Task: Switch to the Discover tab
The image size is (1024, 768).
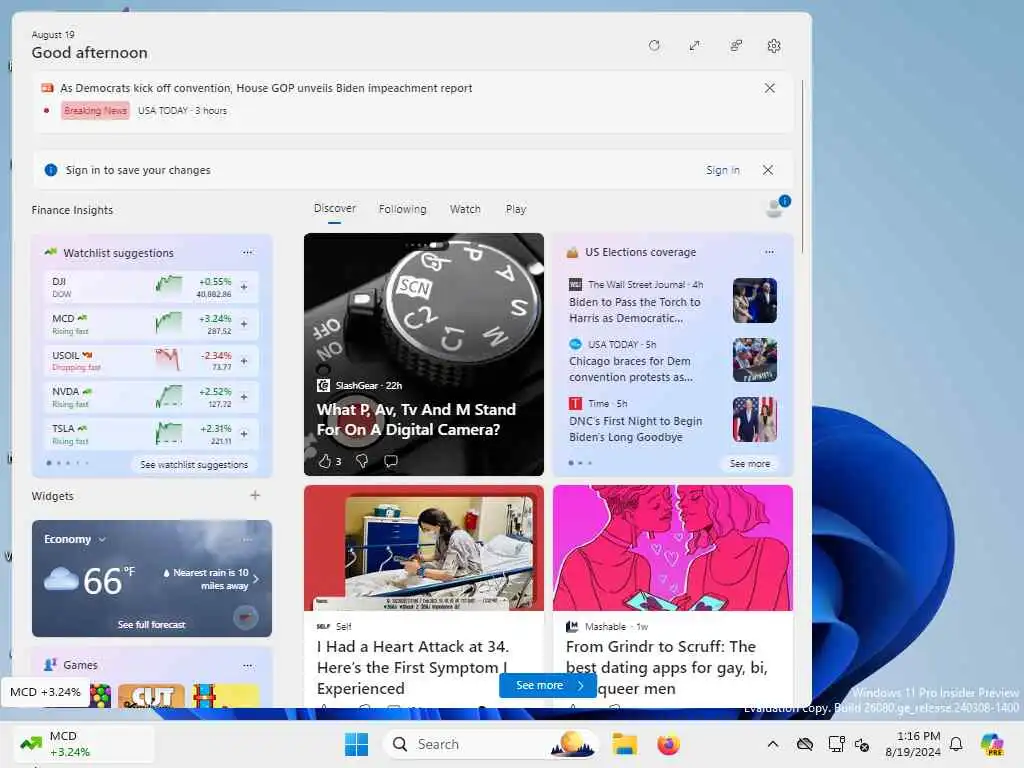Action: tap(334, 208)
